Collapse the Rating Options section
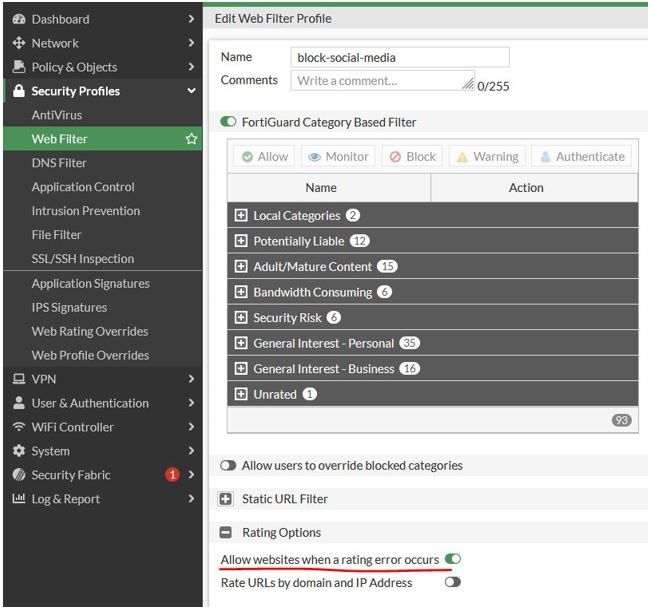 coord(226,533)
